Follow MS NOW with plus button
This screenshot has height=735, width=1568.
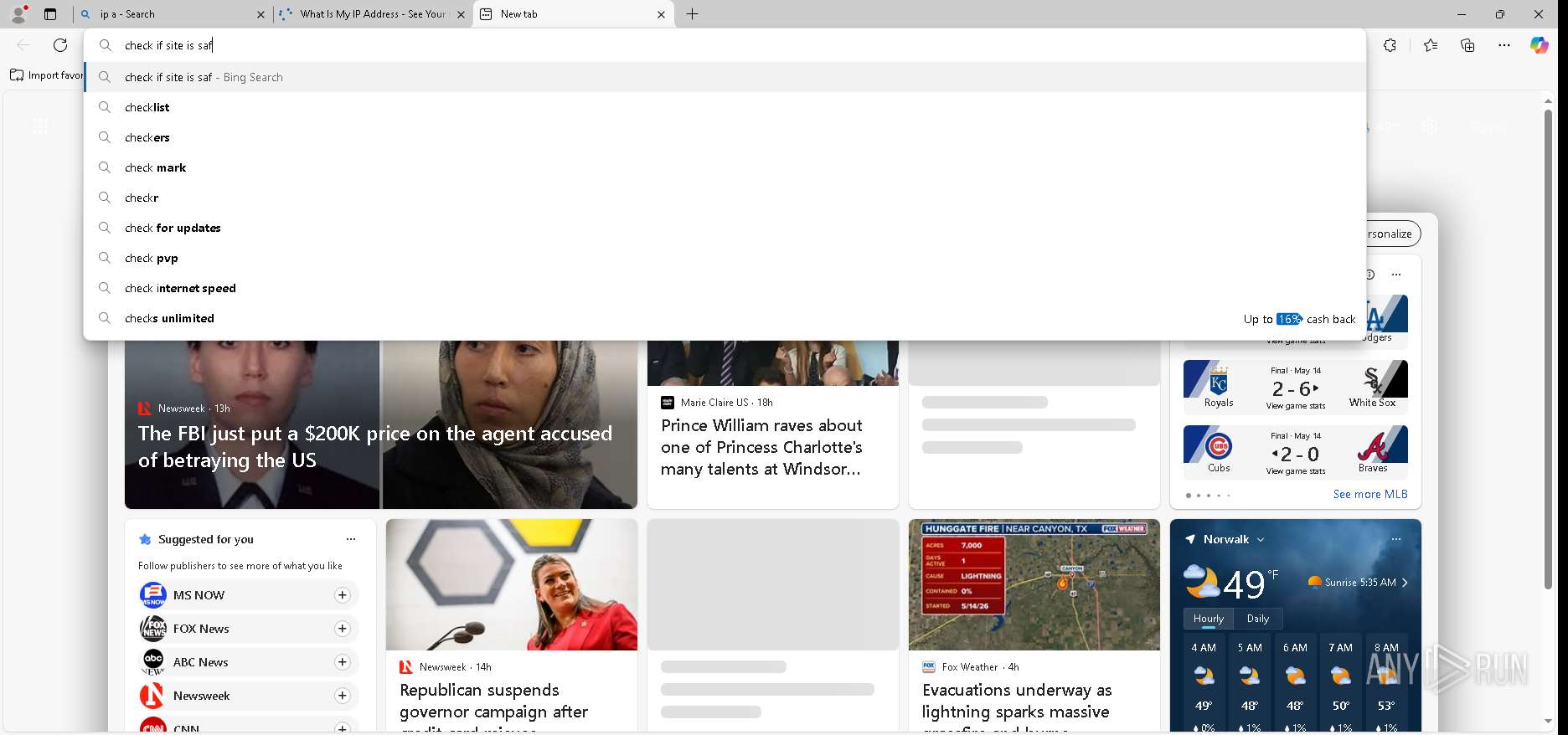pos(343,595)
